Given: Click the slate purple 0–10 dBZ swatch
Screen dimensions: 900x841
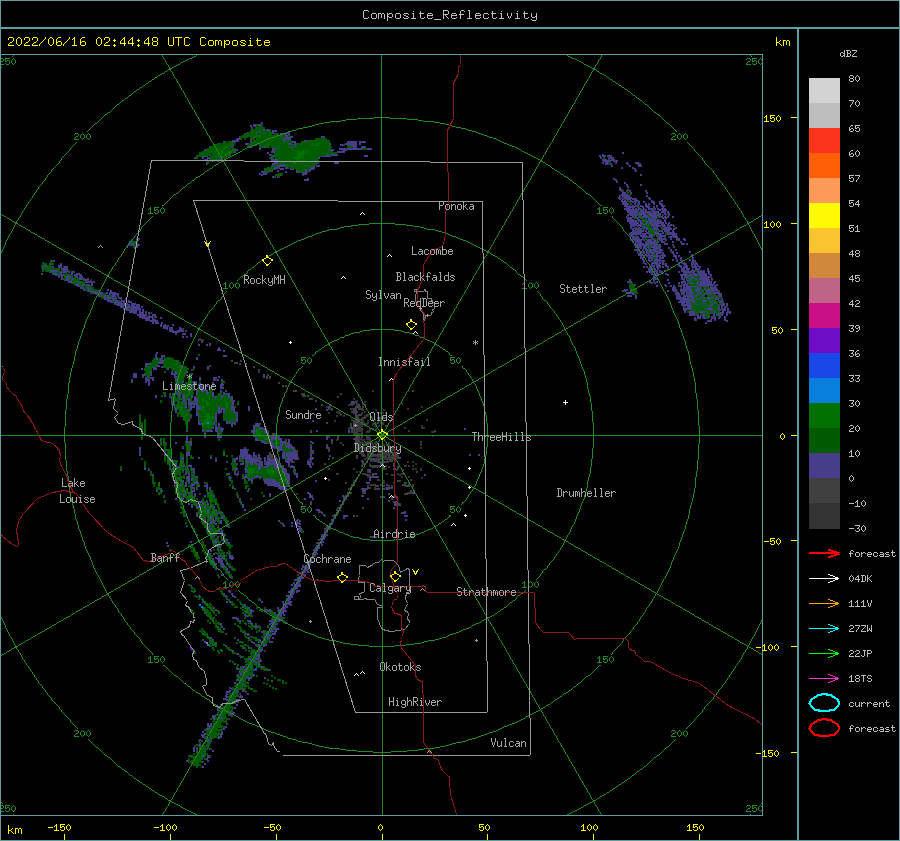Looking at the screenshot, I should point(824,466).
